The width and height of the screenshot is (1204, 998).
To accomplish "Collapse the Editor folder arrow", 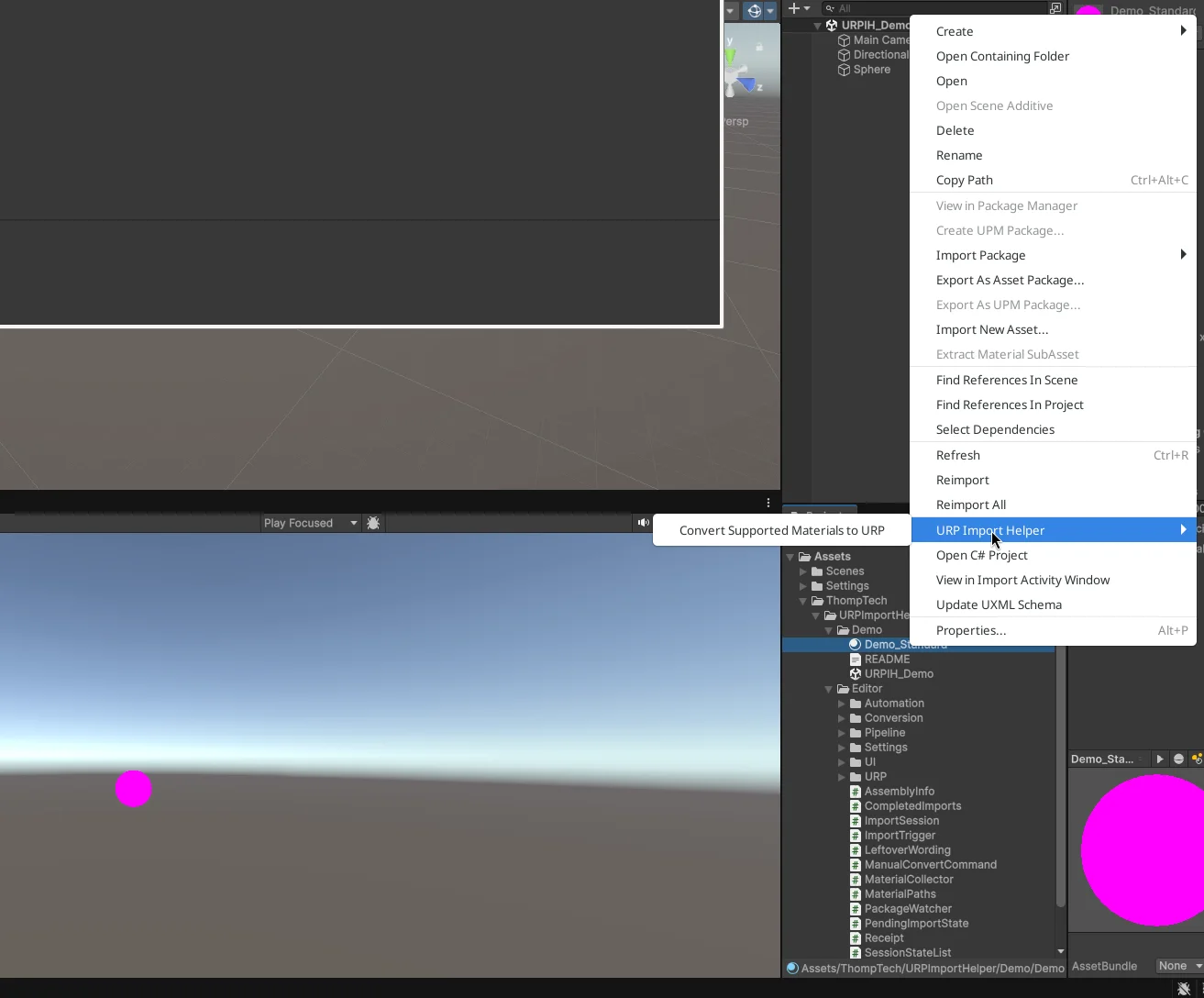I will (829, 689).
